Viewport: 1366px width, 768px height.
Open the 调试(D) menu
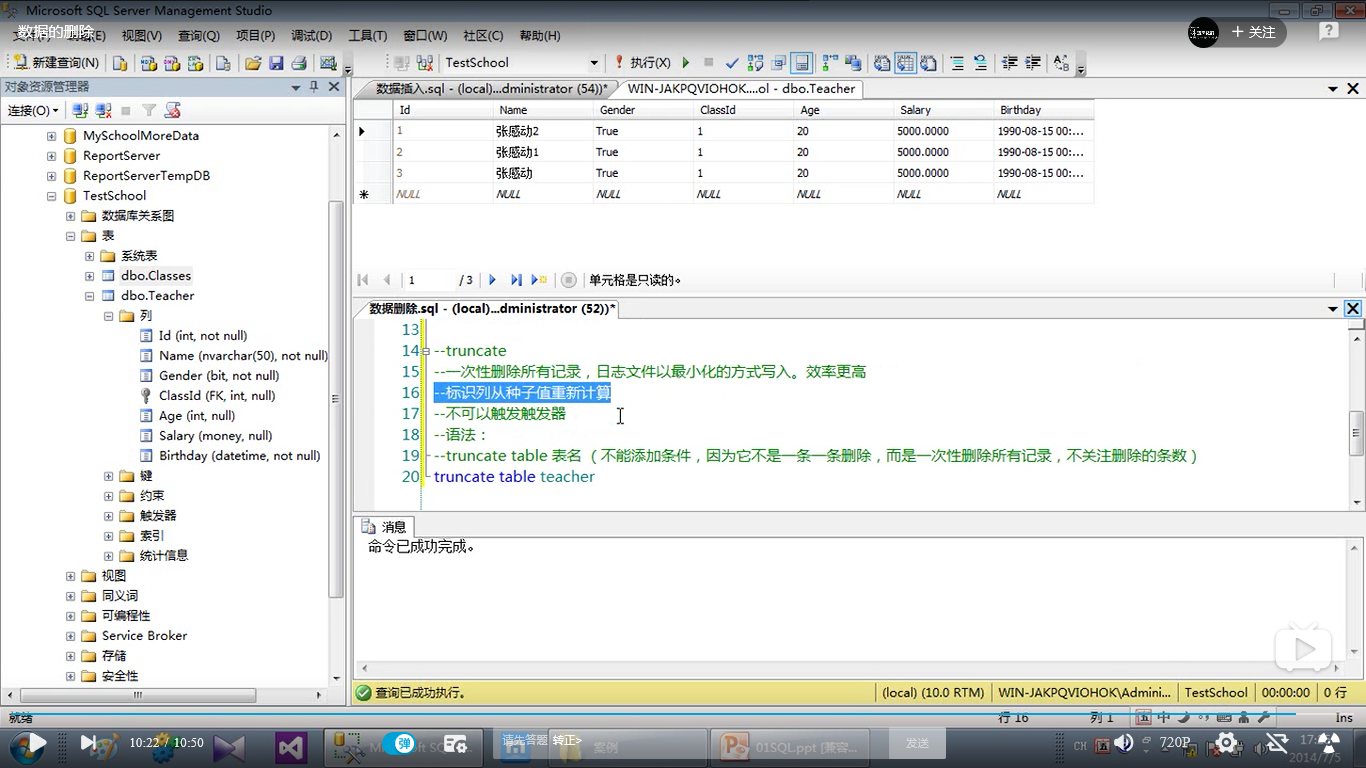point(311,36)
